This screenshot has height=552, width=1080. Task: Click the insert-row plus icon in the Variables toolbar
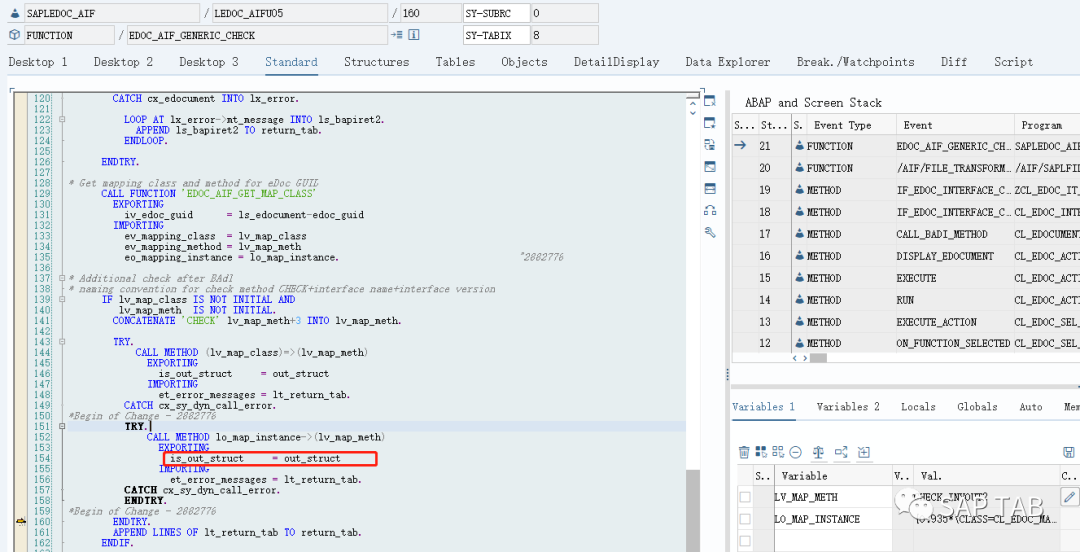coord(864,452)
